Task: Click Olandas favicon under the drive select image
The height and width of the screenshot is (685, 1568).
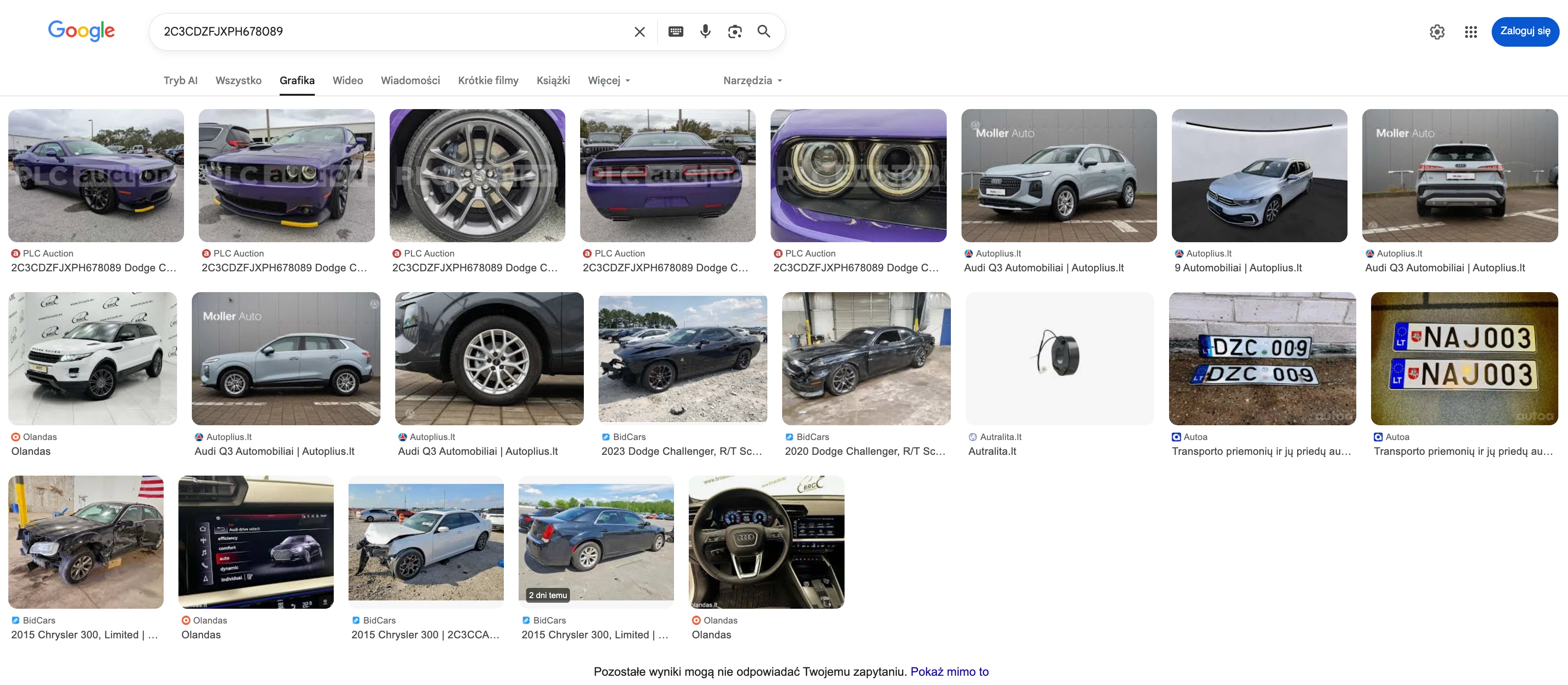Action: (186, 620)
